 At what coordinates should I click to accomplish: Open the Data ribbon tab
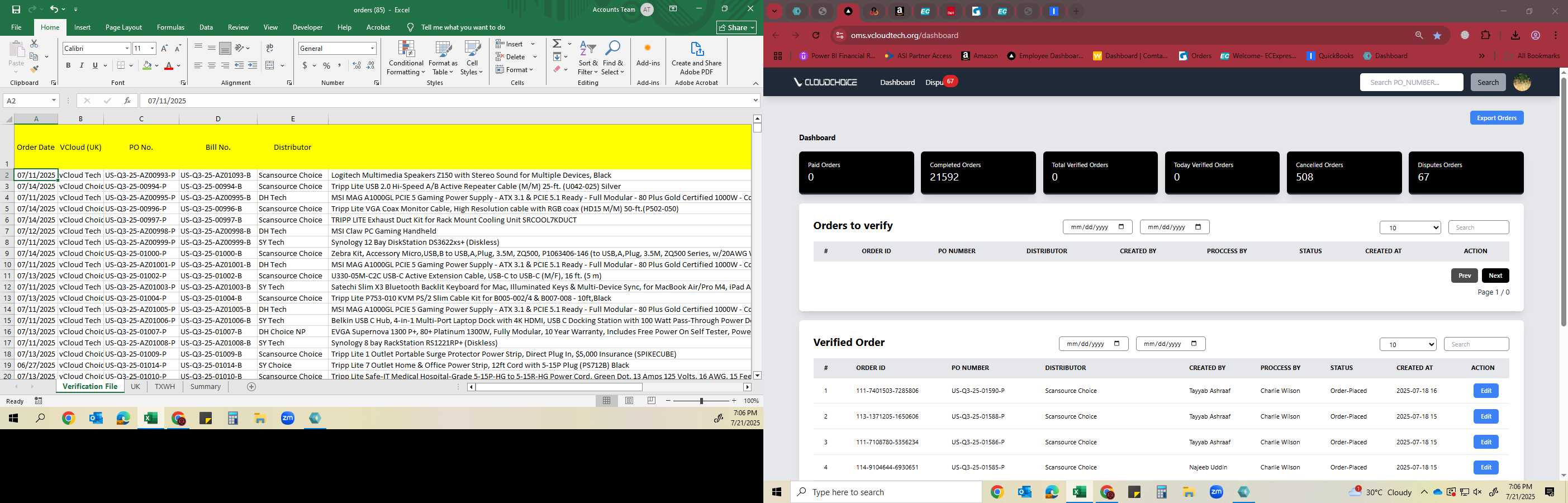tap(206, 27)
